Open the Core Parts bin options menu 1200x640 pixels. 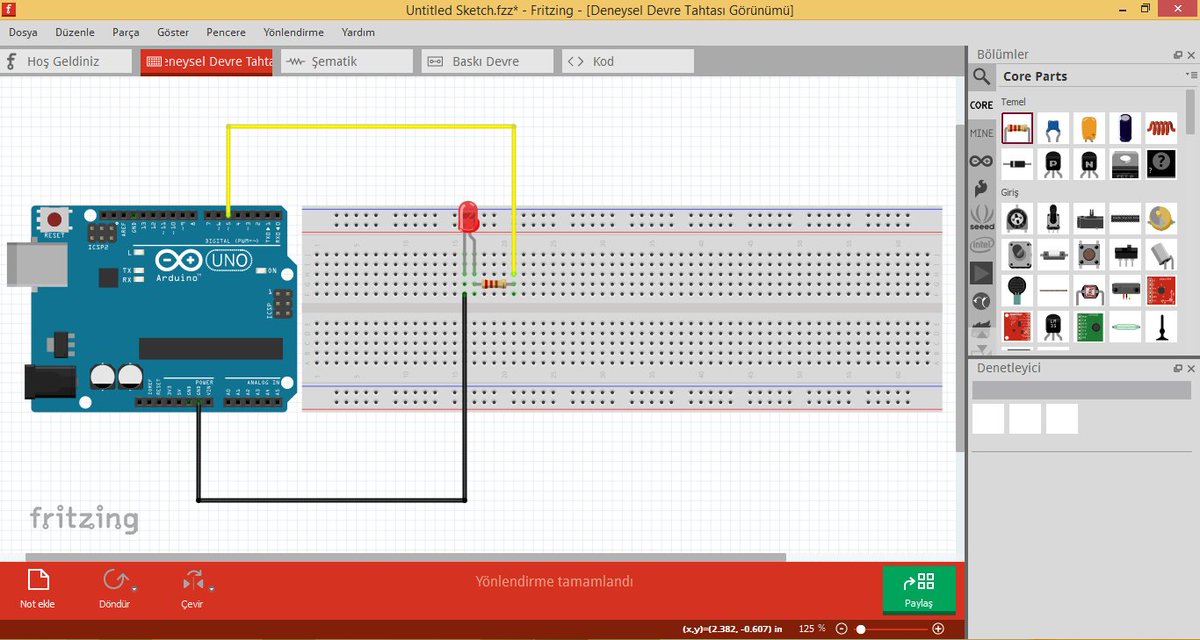coord(1191,75)
